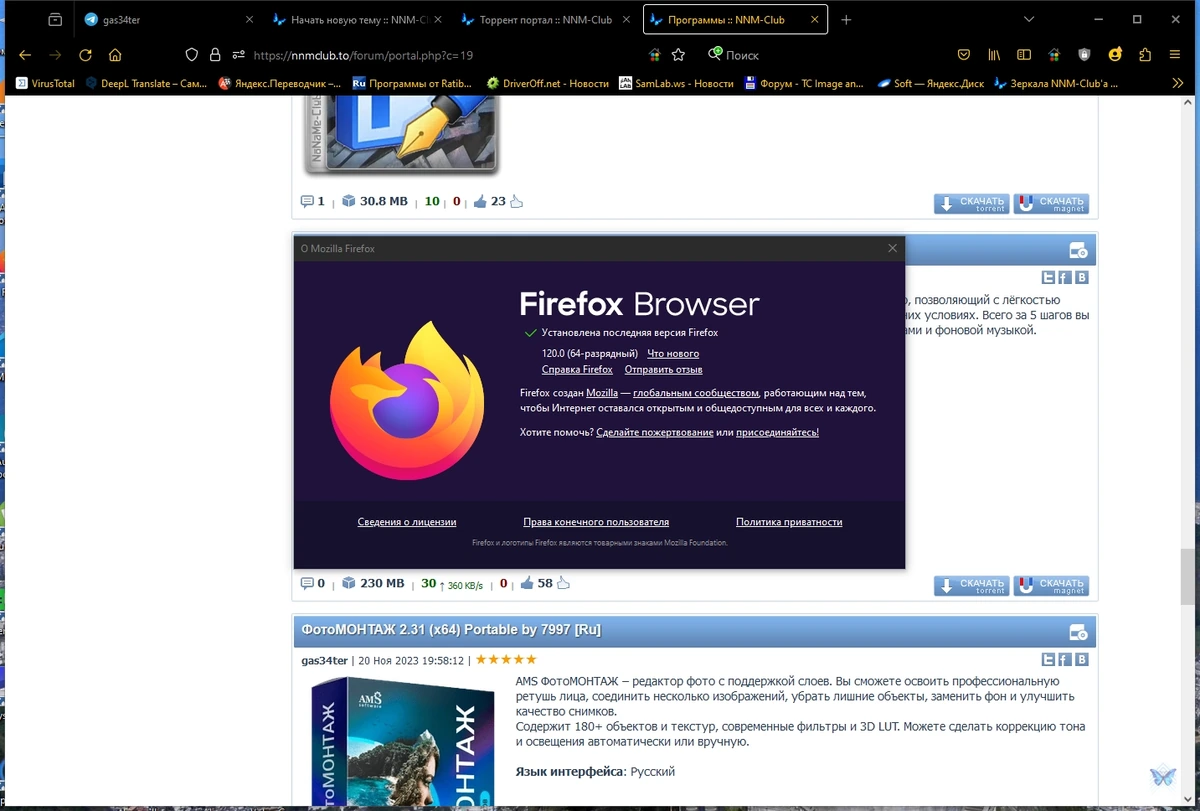This screenshot has width=1200, height=811.
Task: Open the uBlock shield extension icon
Action: [1084, 55]
